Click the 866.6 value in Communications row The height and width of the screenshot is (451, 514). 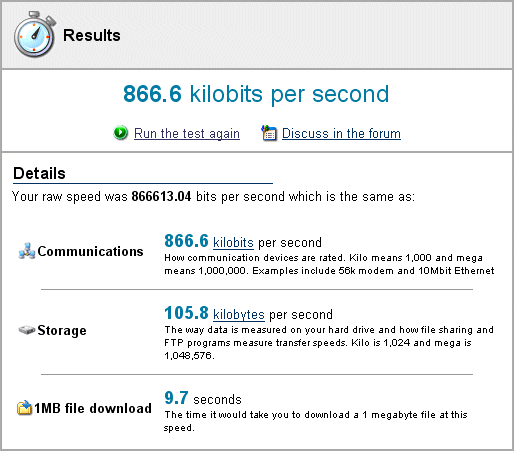click(186, 241)
